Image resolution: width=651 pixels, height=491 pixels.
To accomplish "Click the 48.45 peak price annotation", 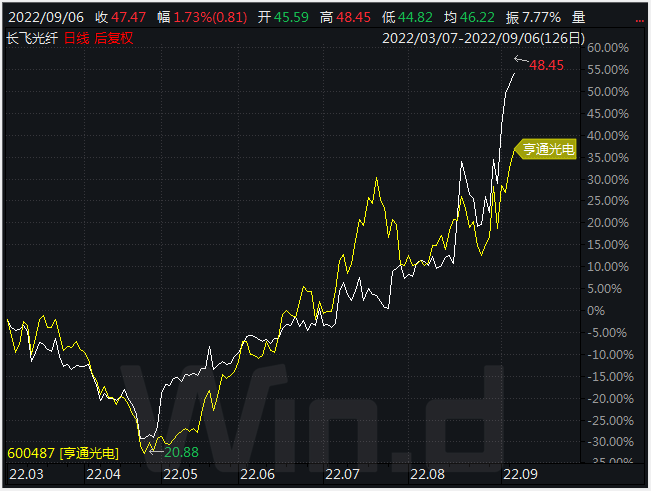I will pyautogui.click(x=546, y=65).
